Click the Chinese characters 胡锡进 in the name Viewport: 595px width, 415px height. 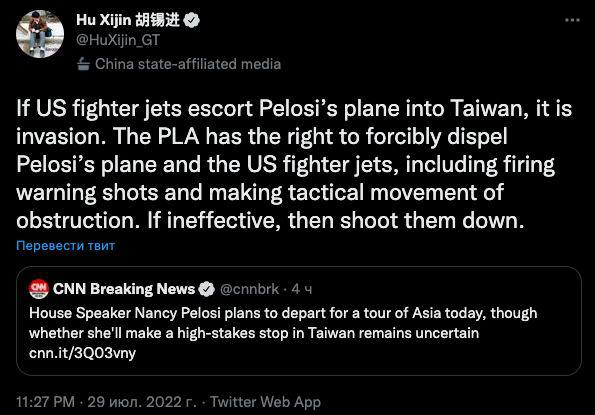[157, 20]
